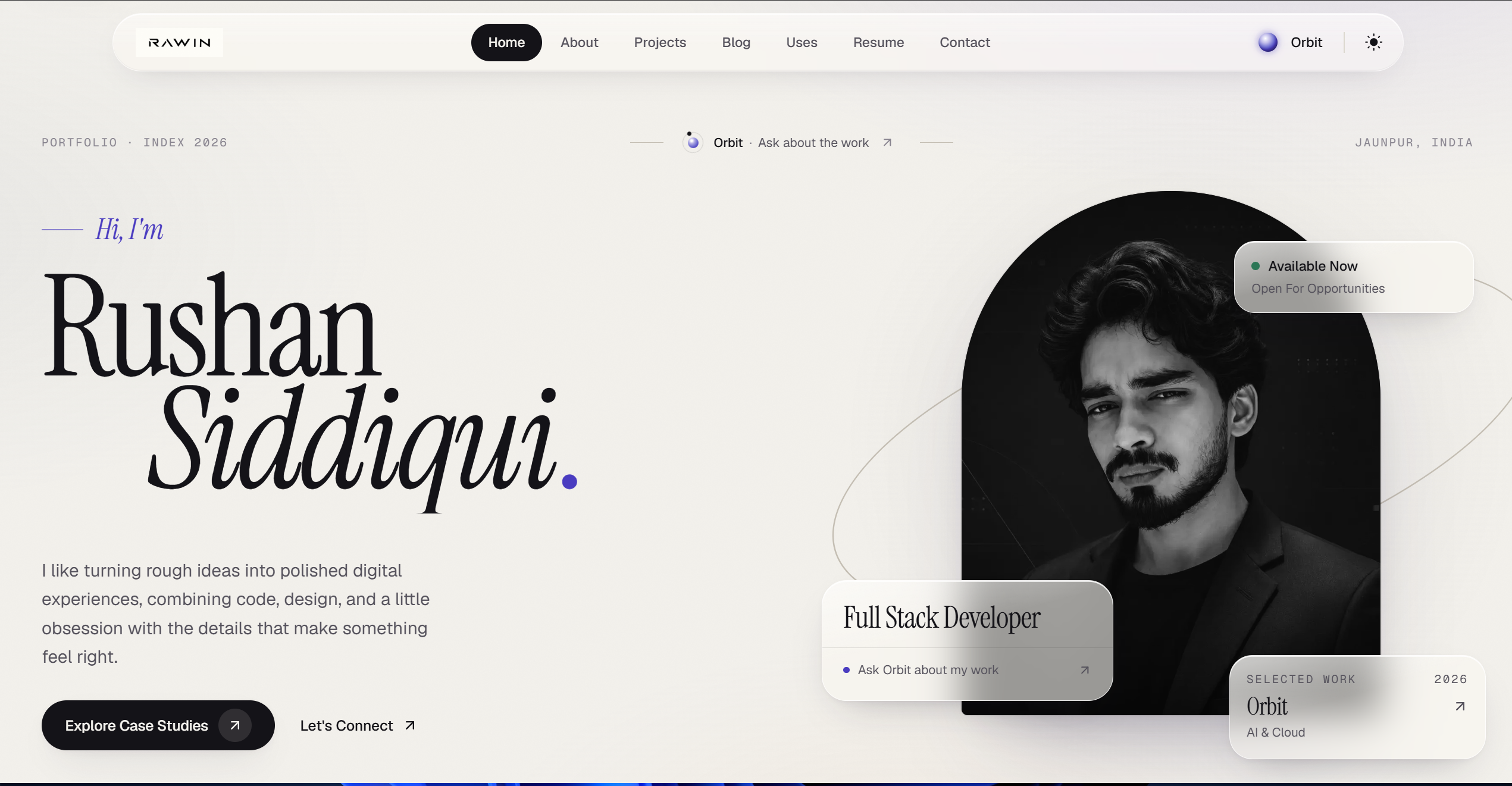Click the Available Now status card
The image size is (1512, 786).
click(x=1354, y=277)
